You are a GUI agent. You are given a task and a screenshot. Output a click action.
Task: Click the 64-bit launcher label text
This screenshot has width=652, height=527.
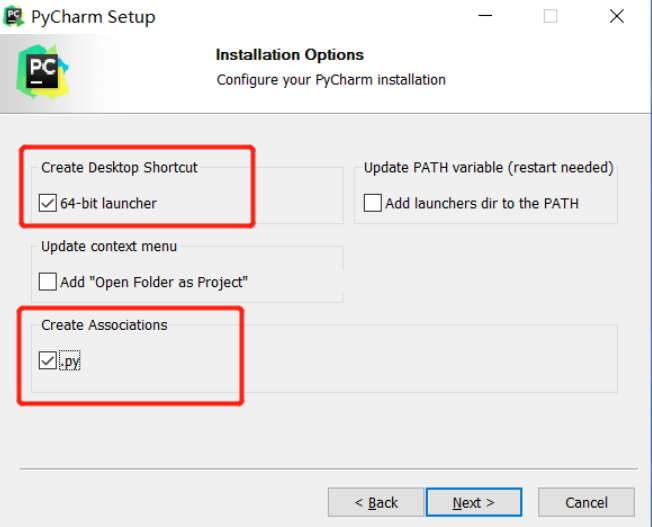pyautogui.click(x=109, y=203)
